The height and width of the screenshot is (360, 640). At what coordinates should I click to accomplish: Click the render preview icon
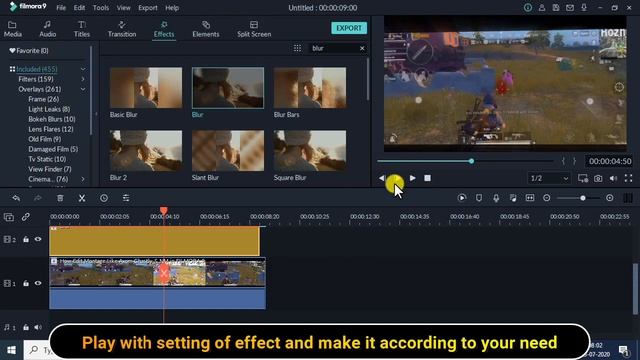(462, 198)
